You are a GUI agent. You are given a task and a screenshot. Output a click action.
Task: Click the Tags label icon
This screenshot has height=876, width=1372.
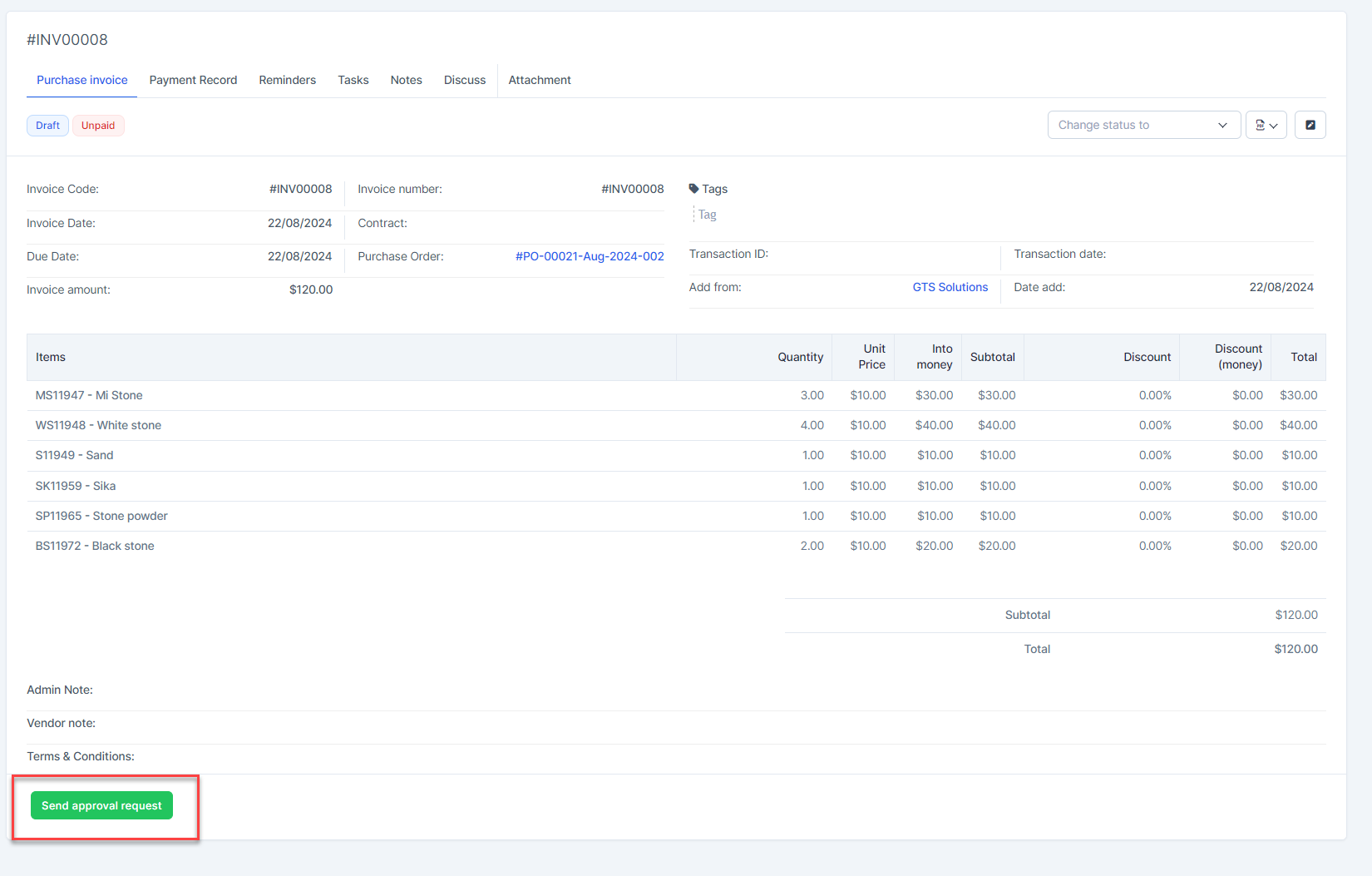tap(693, 189)
